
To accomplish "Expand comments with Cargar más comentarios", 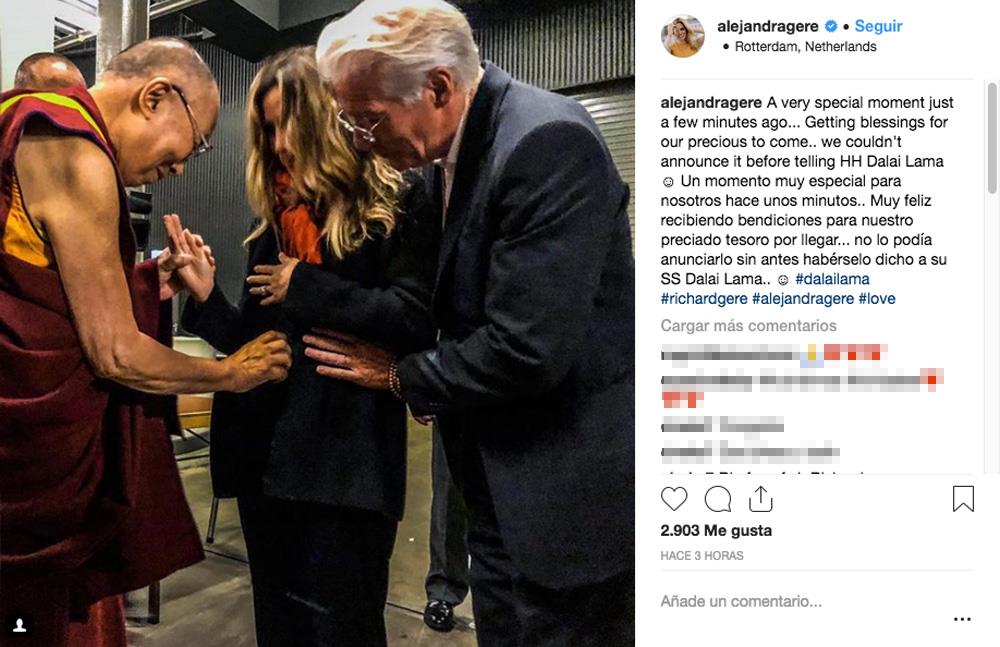I will (748, 325).
